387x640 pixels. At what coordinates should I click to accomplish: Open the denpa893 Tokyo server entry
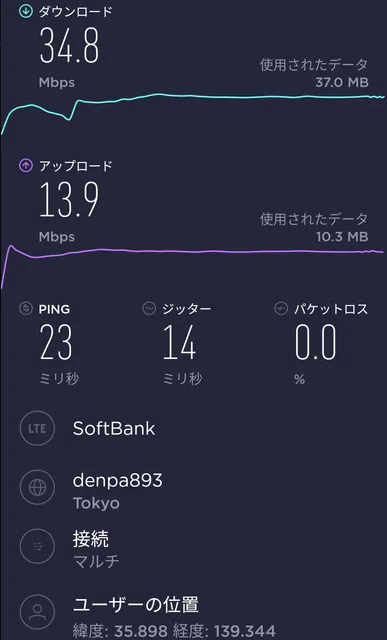click(x=118, y=491)
